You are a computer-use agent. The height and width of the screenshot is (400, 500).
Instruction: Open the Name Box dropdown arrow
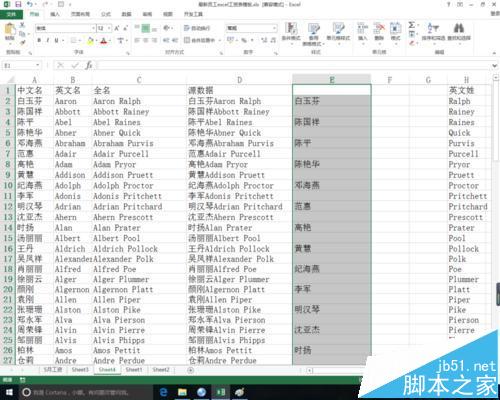(x=38, y=65)
